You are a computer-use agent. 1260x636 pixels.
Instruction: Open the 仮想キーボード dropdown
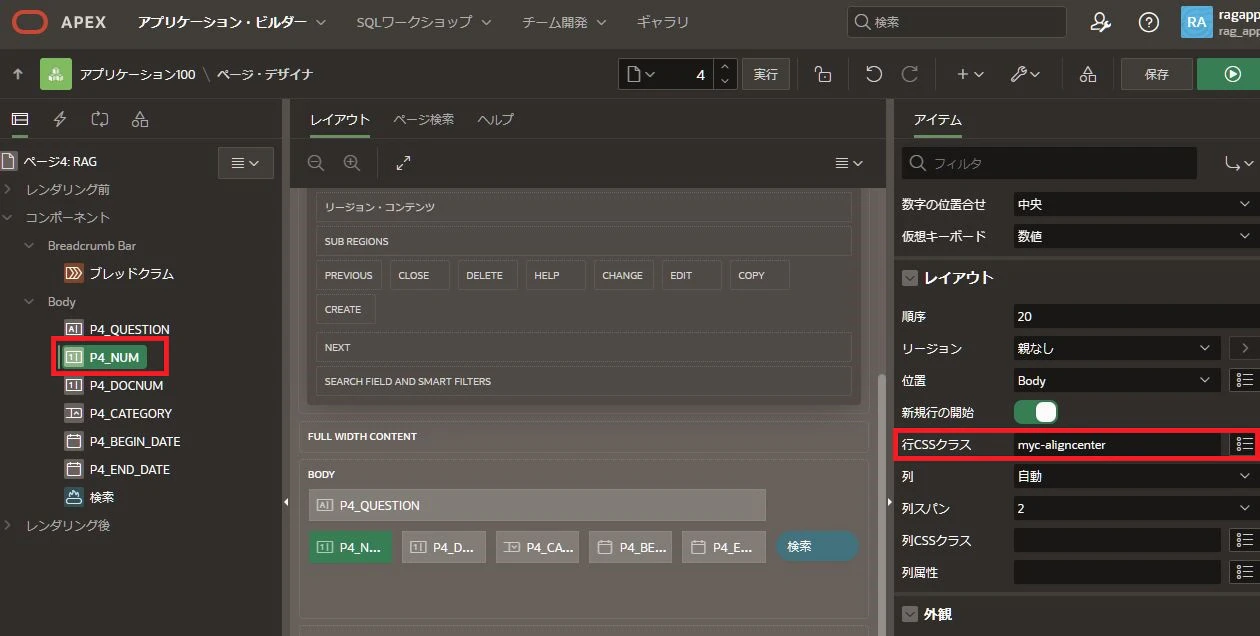click(1136, 236)
